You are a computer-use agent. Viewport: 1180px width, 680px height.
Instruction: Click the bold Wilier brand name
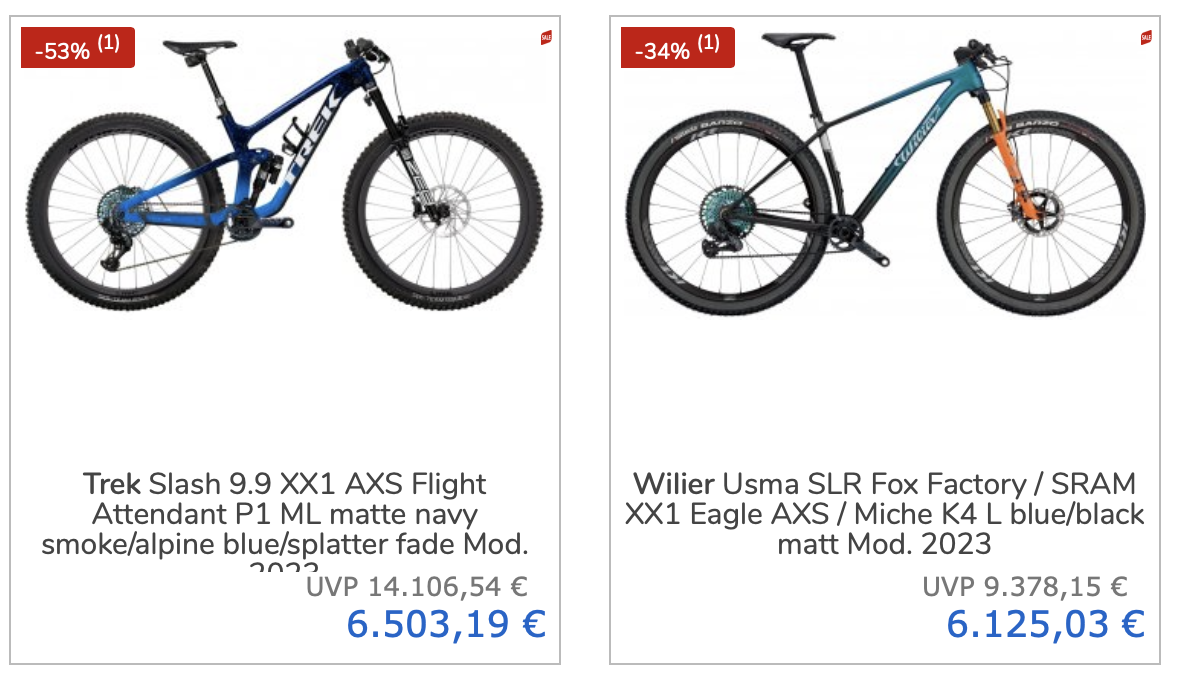click(x=673, y=485)
